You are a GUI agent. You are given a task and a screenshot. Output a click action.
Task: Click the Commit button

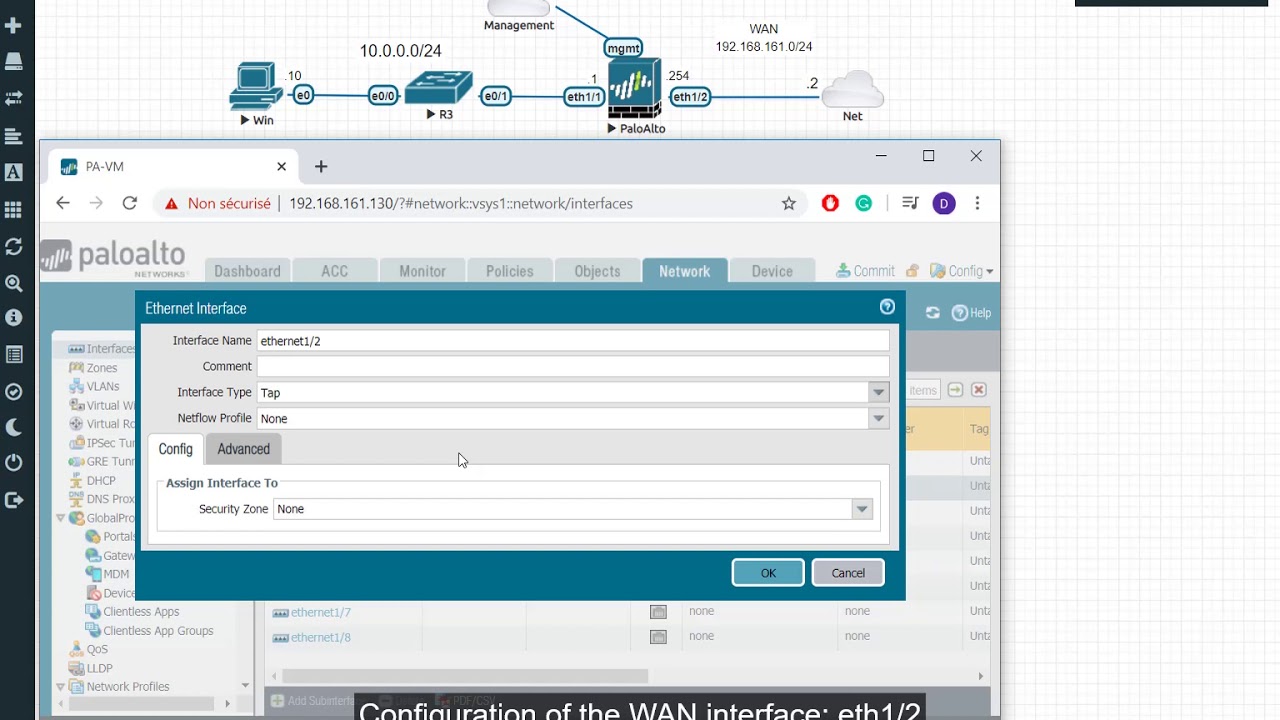click(866, 271)
